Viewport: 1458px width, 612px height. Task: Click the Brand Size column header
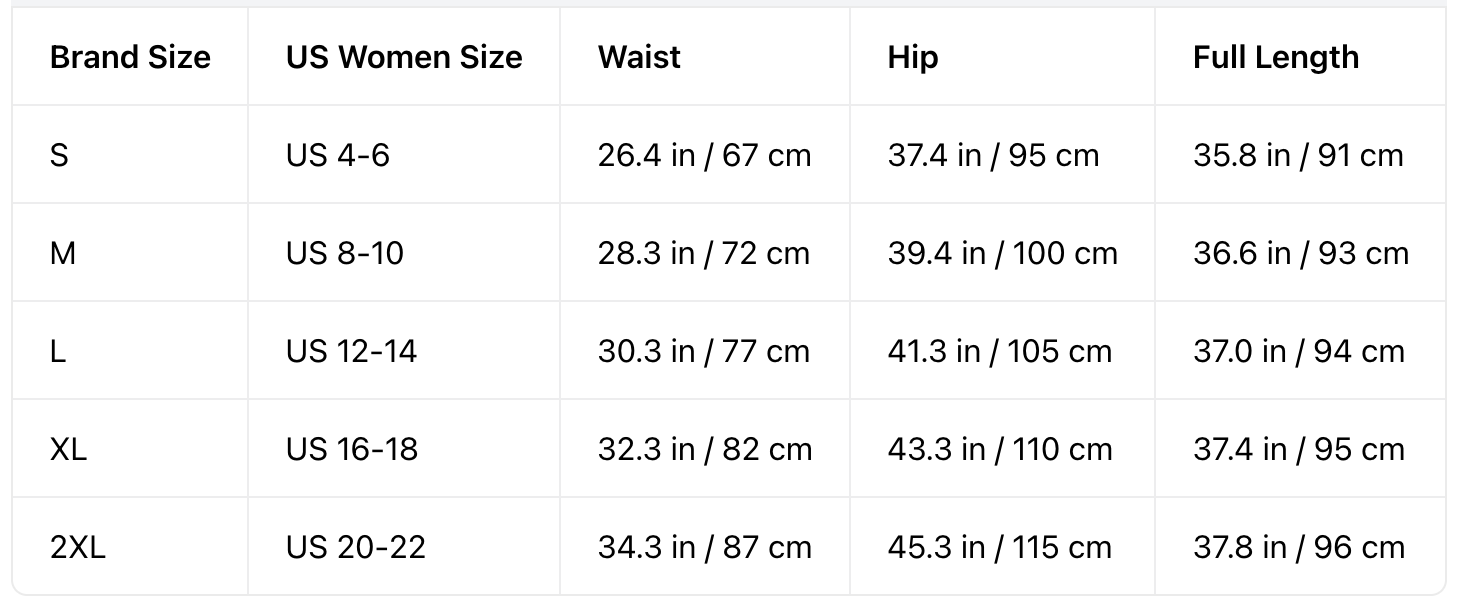pos(130,57)
